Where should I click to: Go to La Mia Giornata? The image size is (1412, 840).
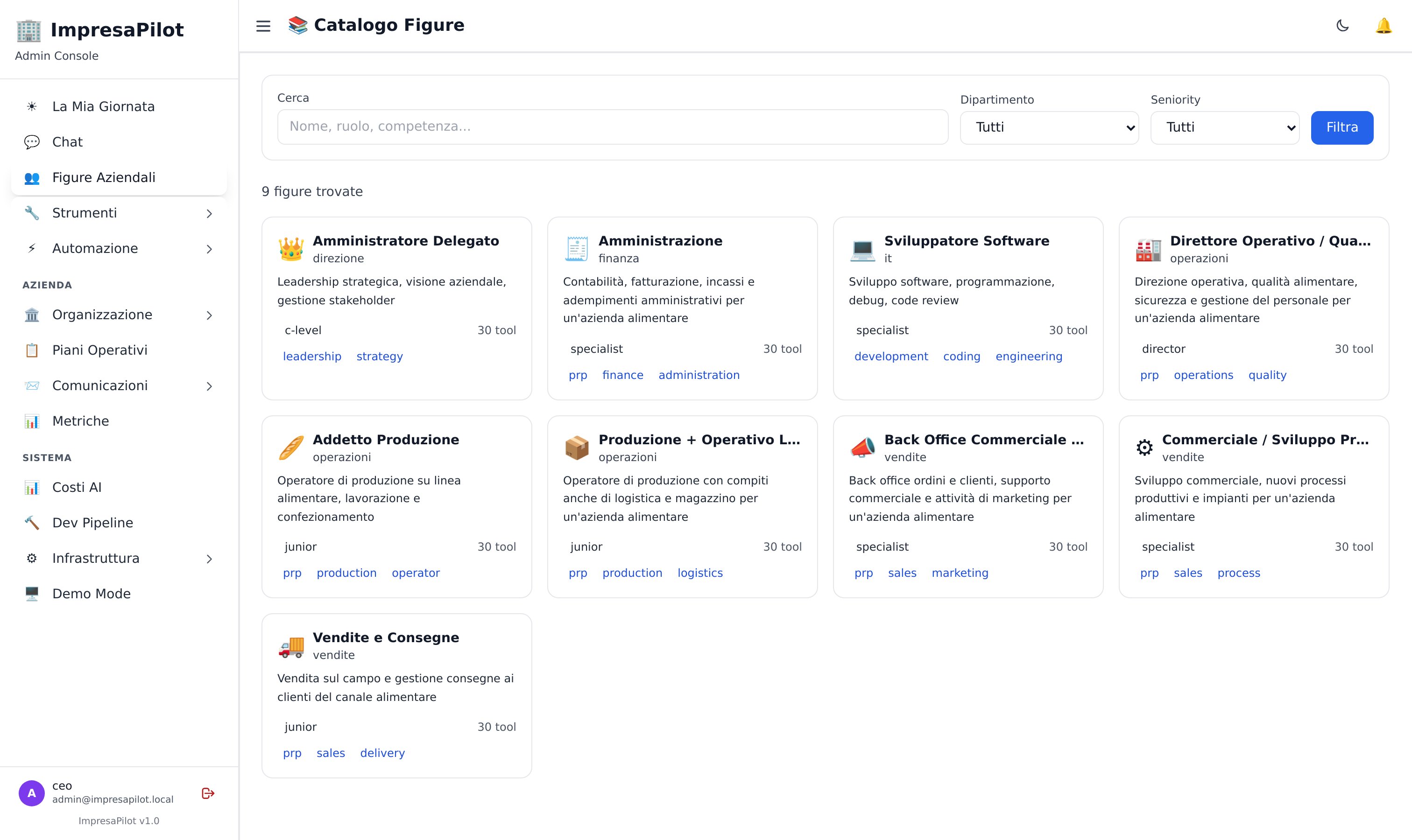[119, 106]
